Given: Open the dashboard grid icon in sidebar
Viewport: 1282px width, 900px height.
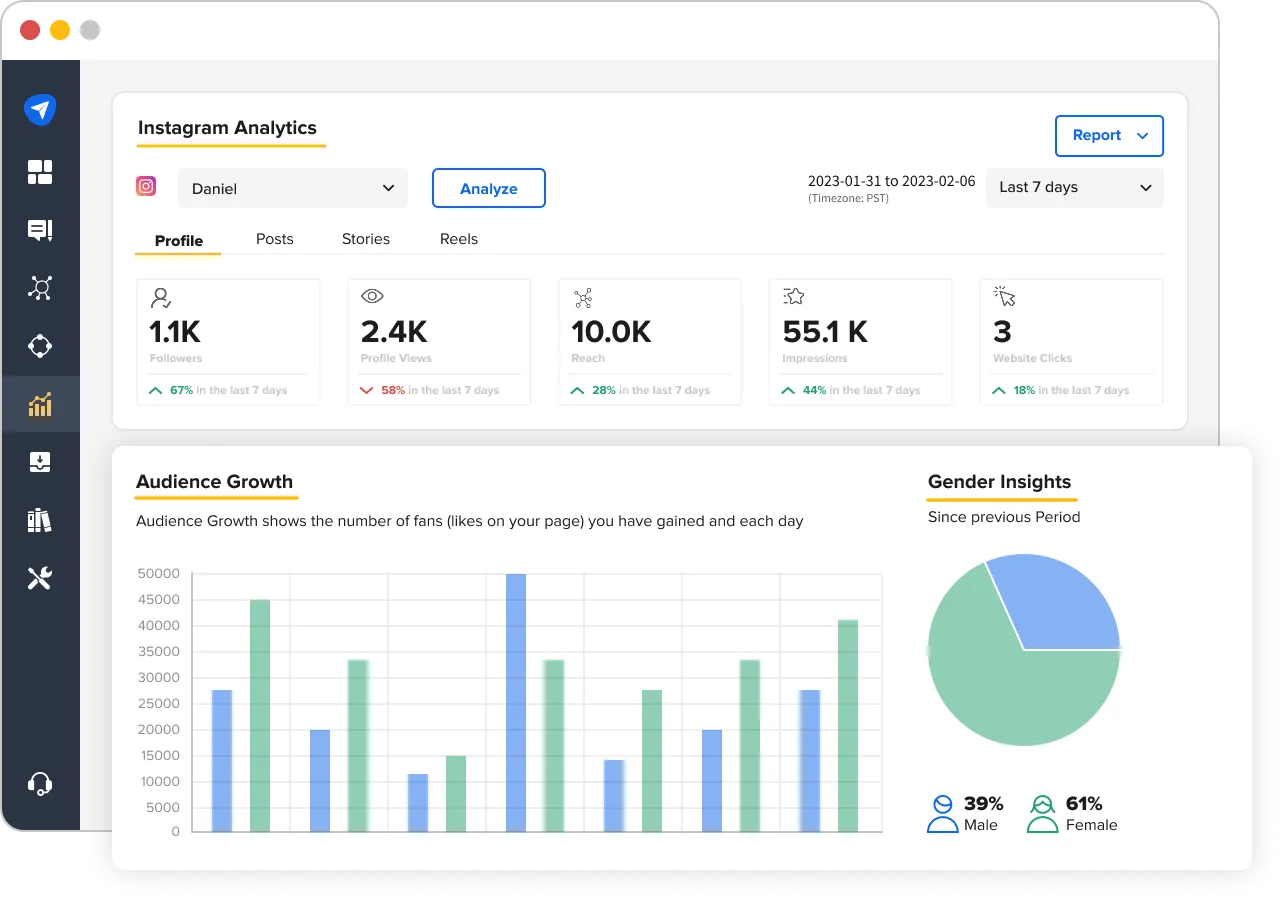Looking at the screenshot, I should pos(41,171).
